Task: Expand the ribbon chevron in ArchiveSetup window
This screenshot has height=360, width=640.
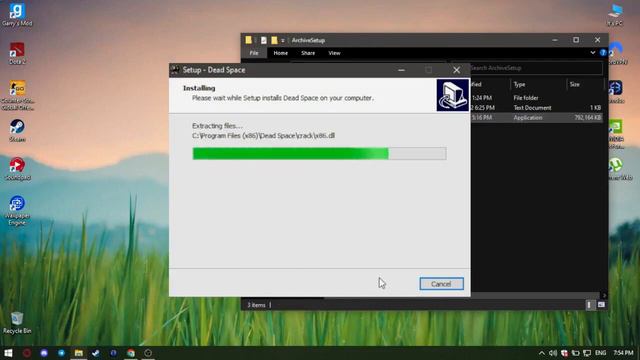Action: [x=592, y=53]
